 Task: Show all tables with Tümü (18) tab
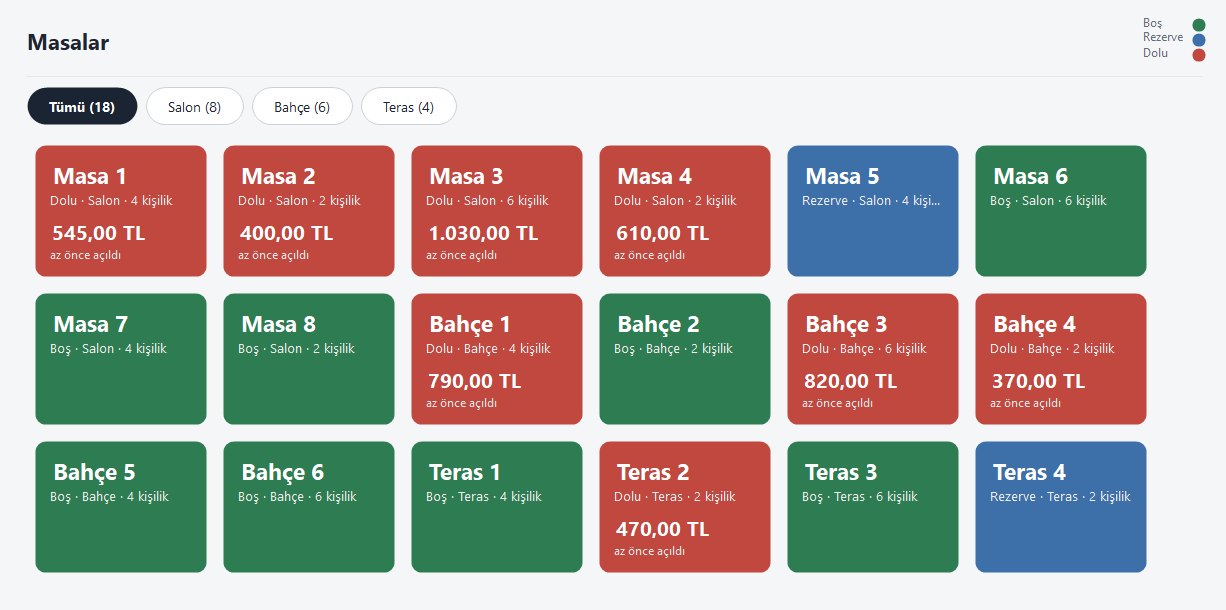point(82,107)
